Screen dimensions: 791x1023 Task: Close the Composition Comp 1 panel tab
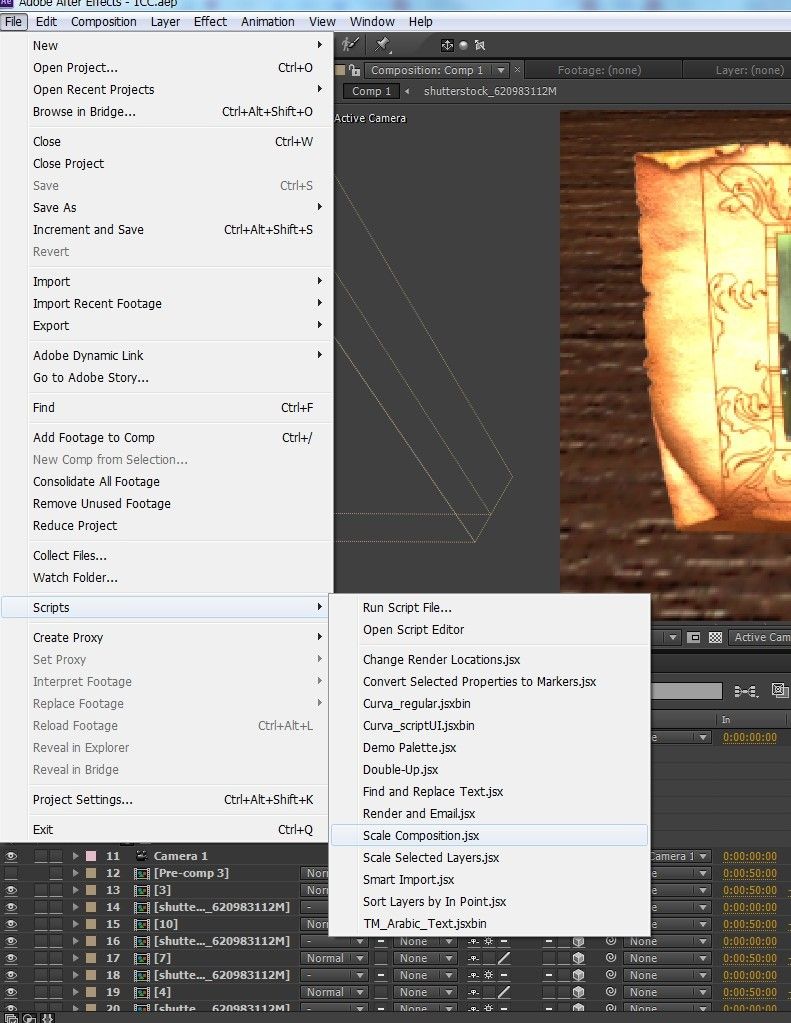click(518, 69)
